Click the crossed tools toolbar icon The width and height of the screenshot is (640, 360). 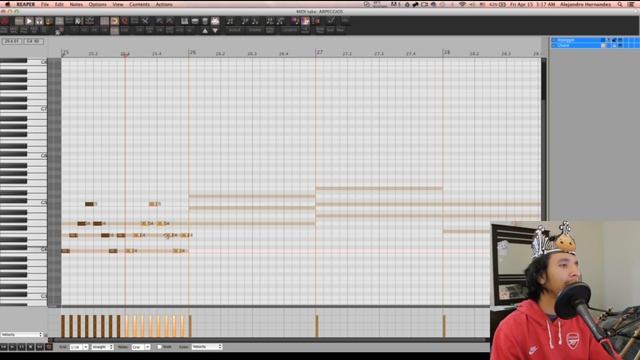[145, 21]
